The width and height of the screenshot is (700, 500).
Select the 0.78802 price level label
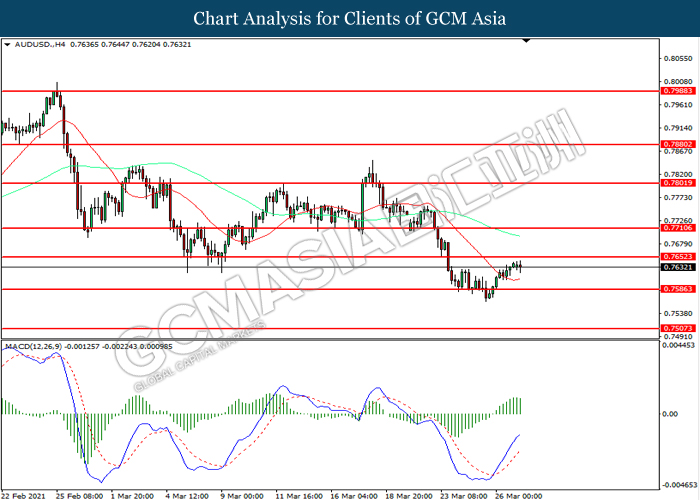click(x=678, y=145)
